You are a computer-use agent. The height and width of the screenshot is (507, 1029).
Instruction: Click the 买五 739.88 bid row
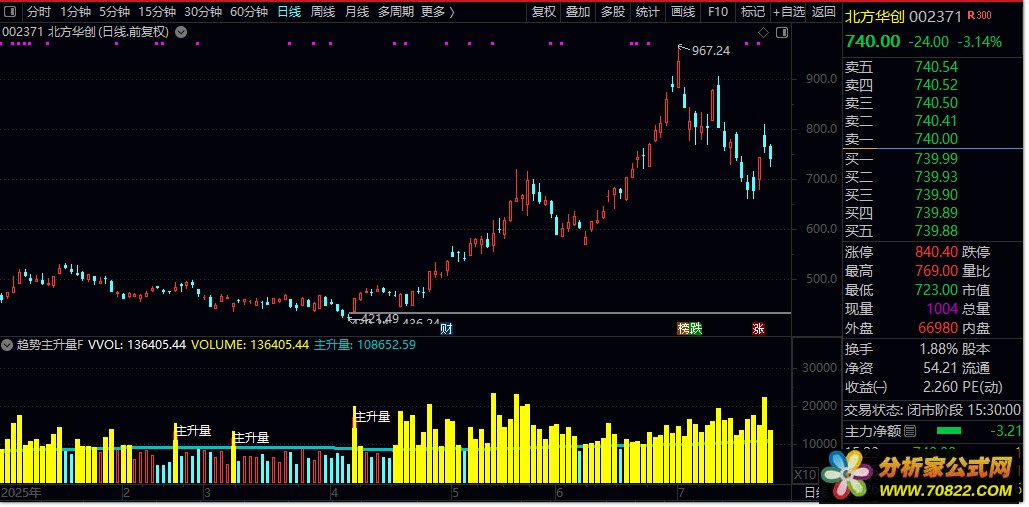tap(933, 231)
